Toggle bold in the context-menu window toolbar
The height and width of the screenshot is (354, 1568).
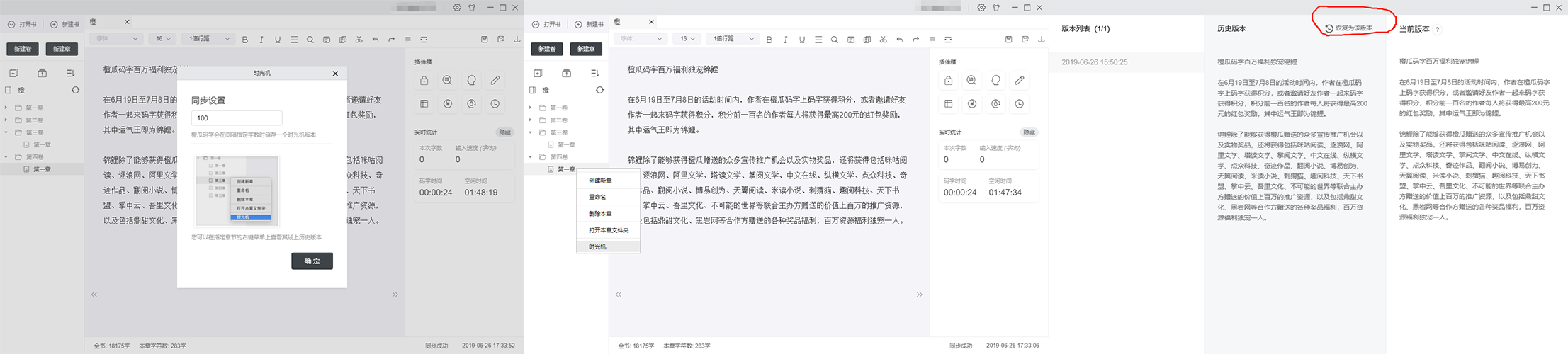(769, 40)
